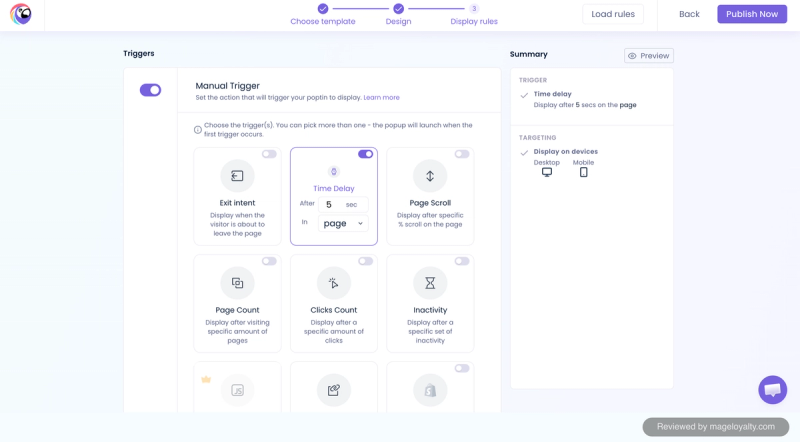Click the Desktop monitor icon in Summary
The image size is (800, 442).
pyautogui.click(x=547, y=173)
